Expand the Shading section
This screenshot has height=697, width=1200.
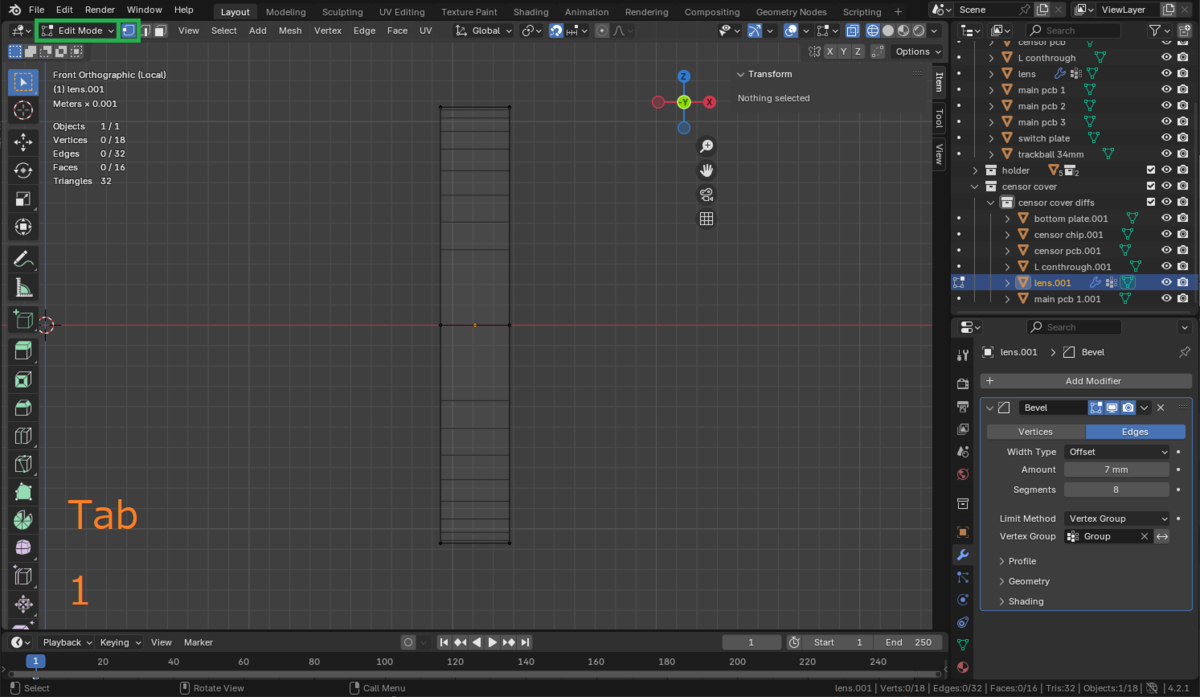click(1024, 601)
